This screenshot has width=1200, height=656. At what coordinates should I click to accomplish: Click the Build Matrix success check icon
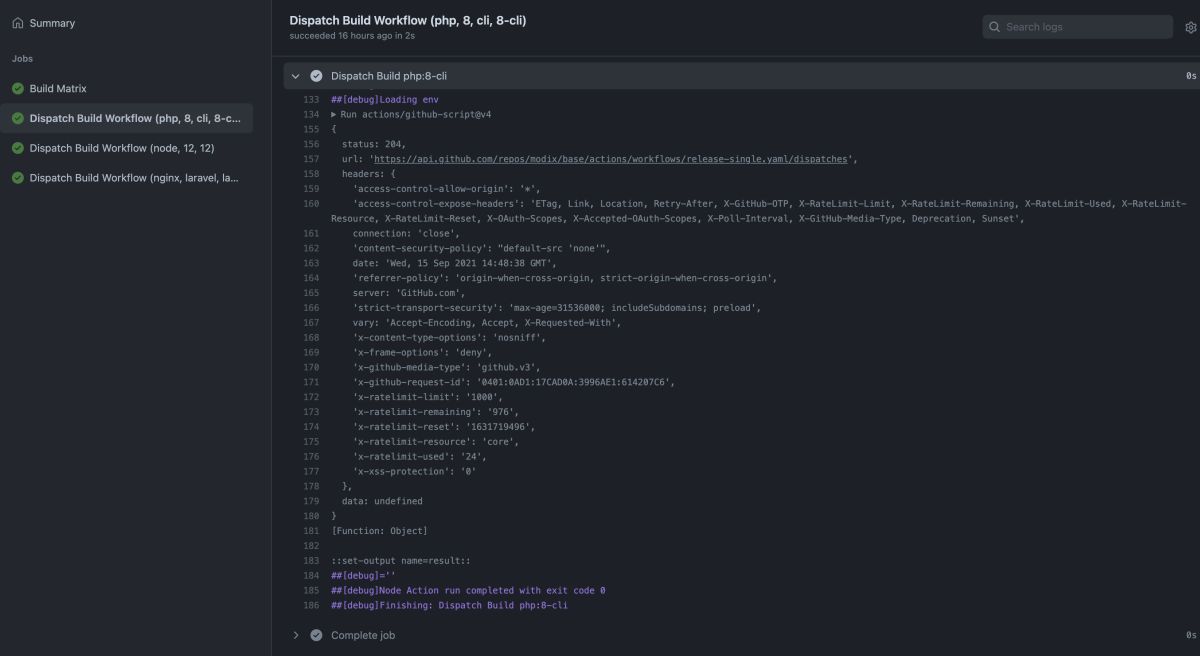coord(18,89)
